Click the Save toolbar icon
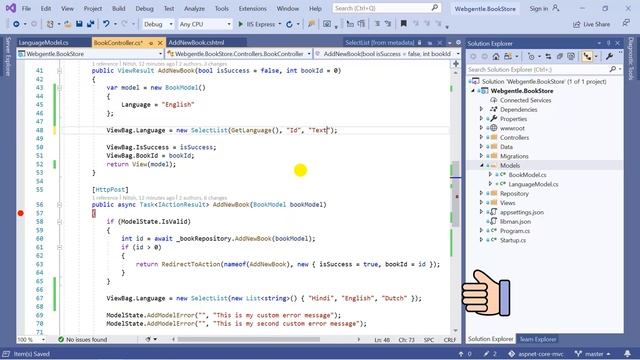The height and width of the screenshot is (360, 640). [x=79, y=24]
